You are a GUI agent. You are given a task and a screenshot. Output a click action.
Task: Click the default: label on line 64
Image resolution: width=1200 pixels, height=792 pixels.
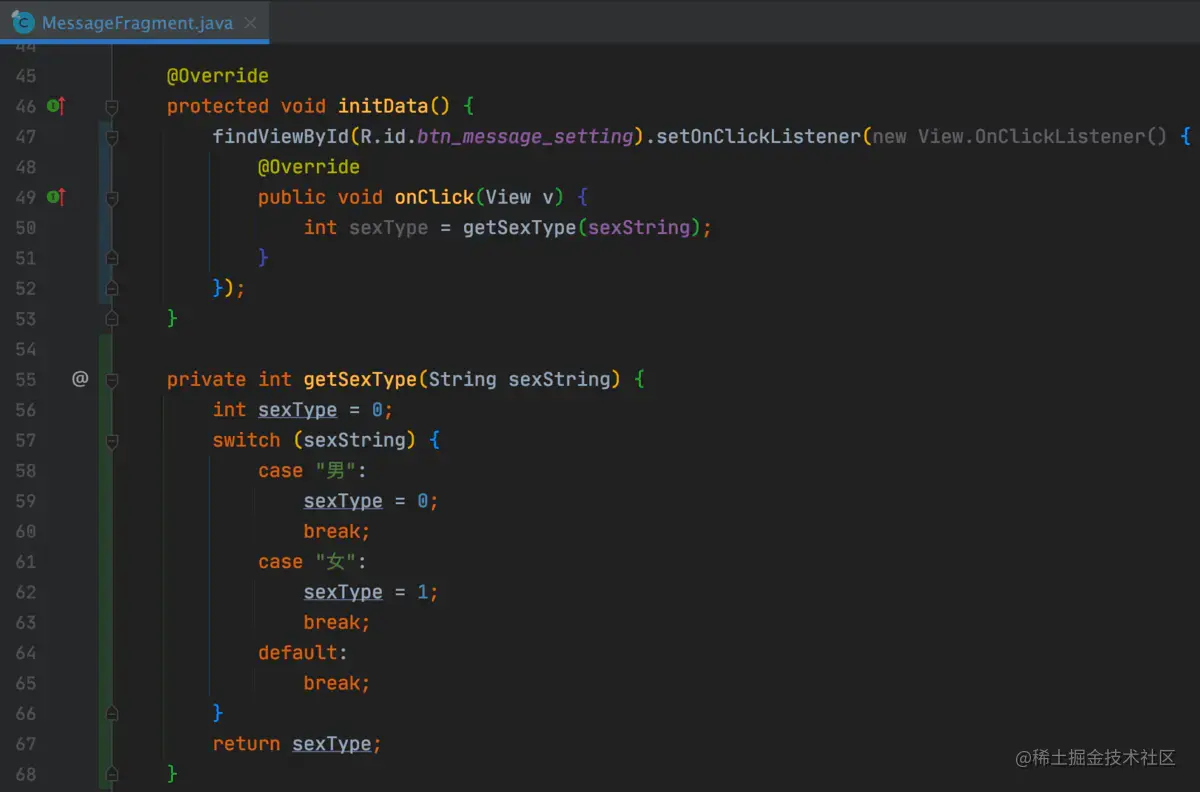click(303, 653)
